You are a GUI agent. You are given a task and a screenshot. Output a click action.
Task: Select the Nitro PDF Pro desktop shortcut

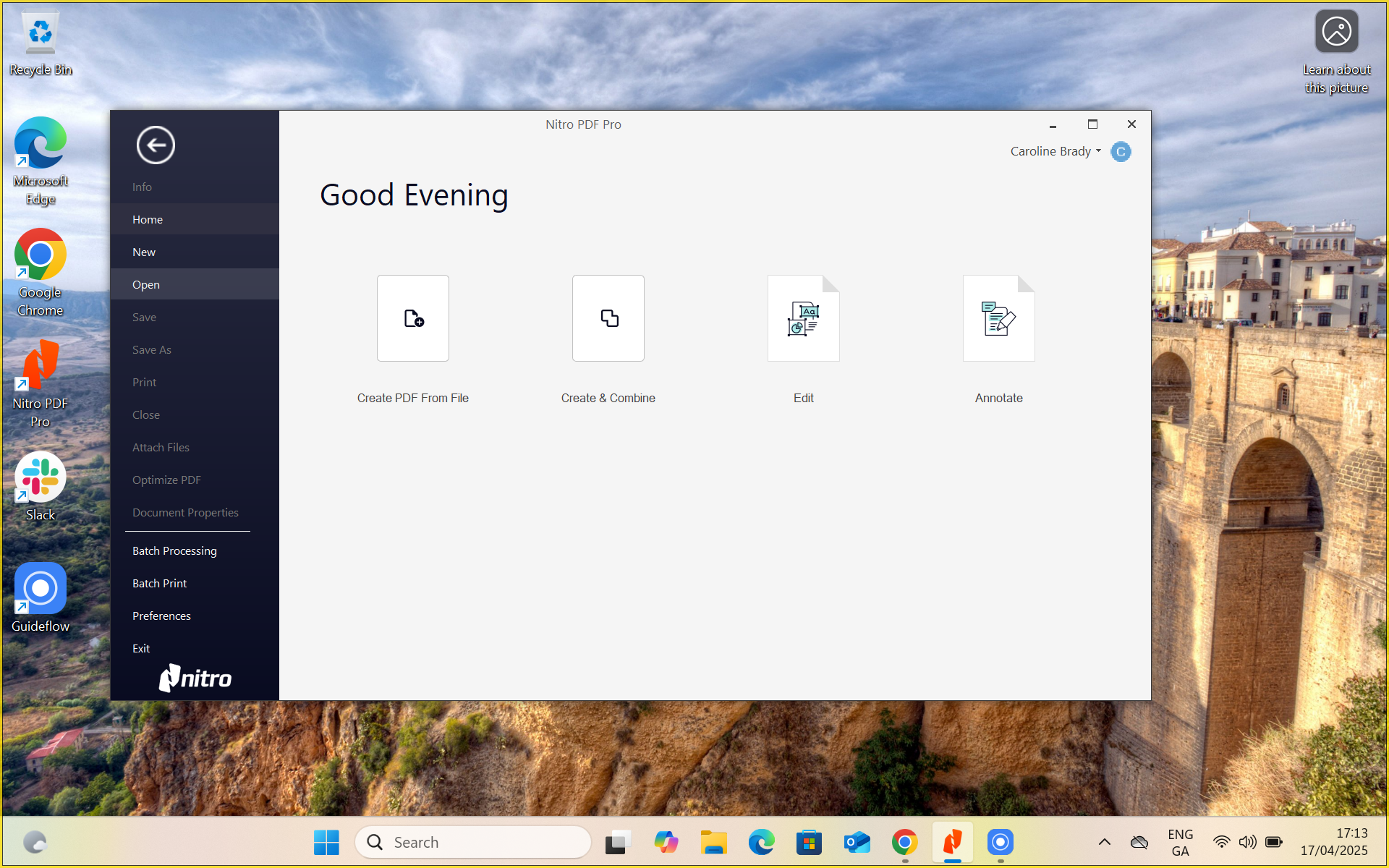tap(41, 384)
